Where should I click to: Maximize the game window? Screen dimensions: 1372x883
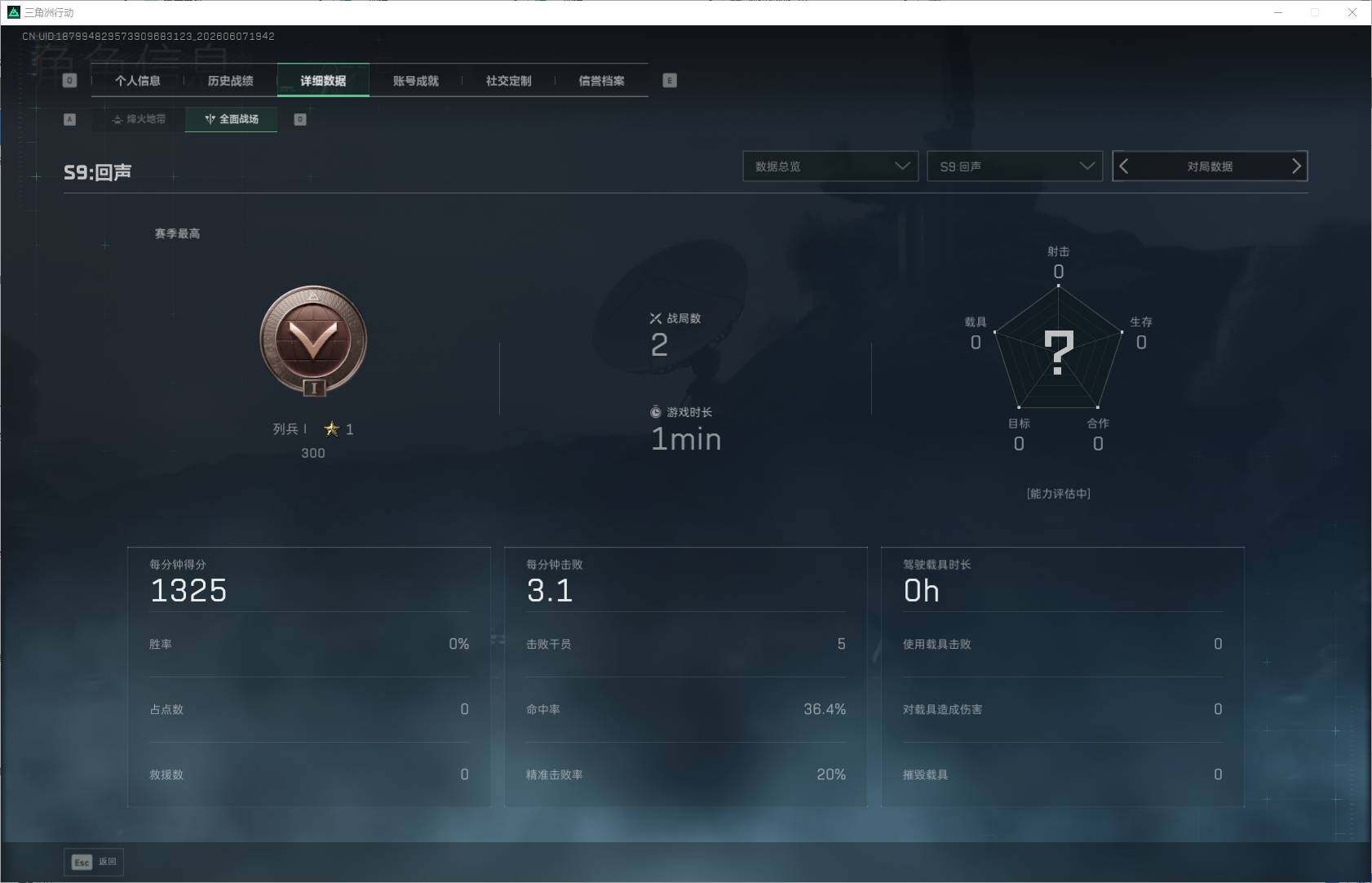pyautogui.click(x=1315, y=12)
